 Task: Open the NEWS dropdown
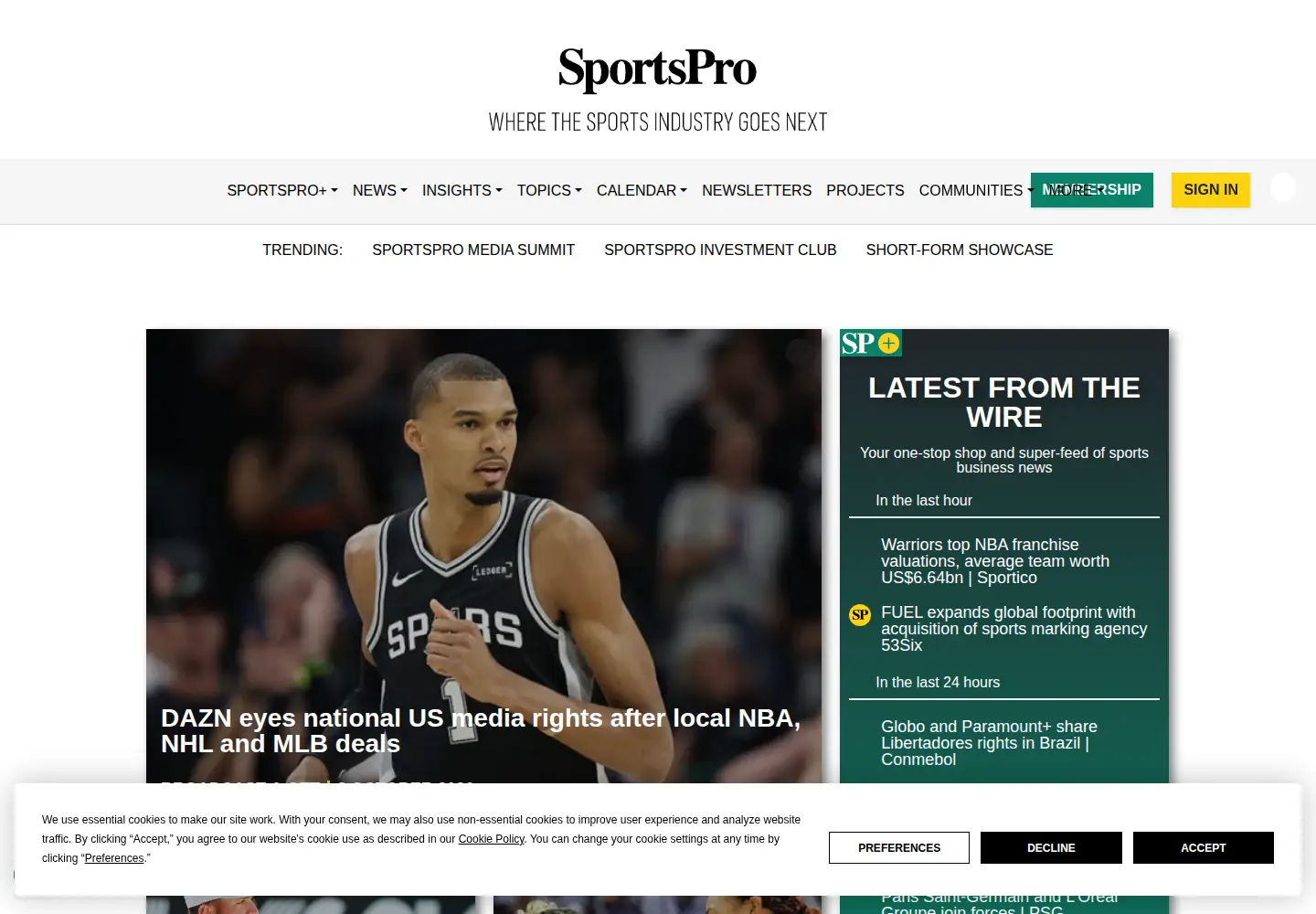tap(380, 190)
